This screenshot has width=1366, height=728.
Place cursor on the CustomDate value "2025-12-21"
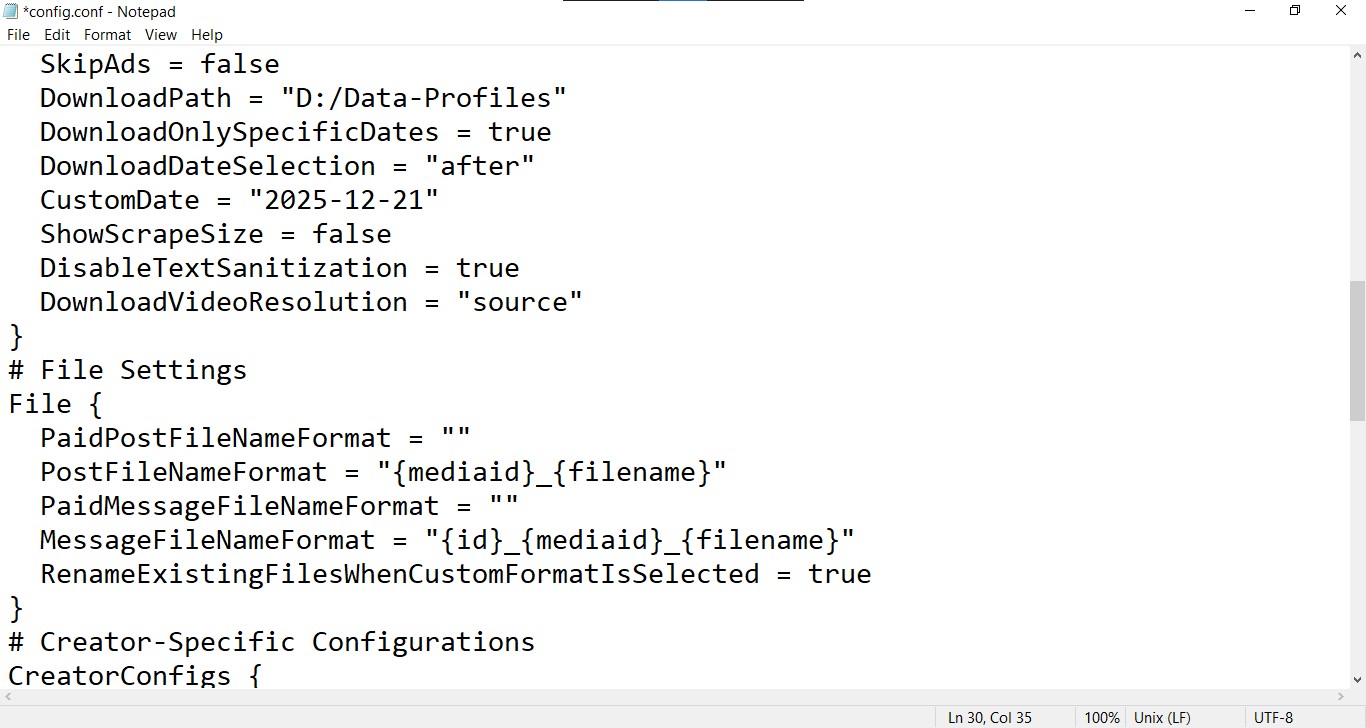pos(343,200)
